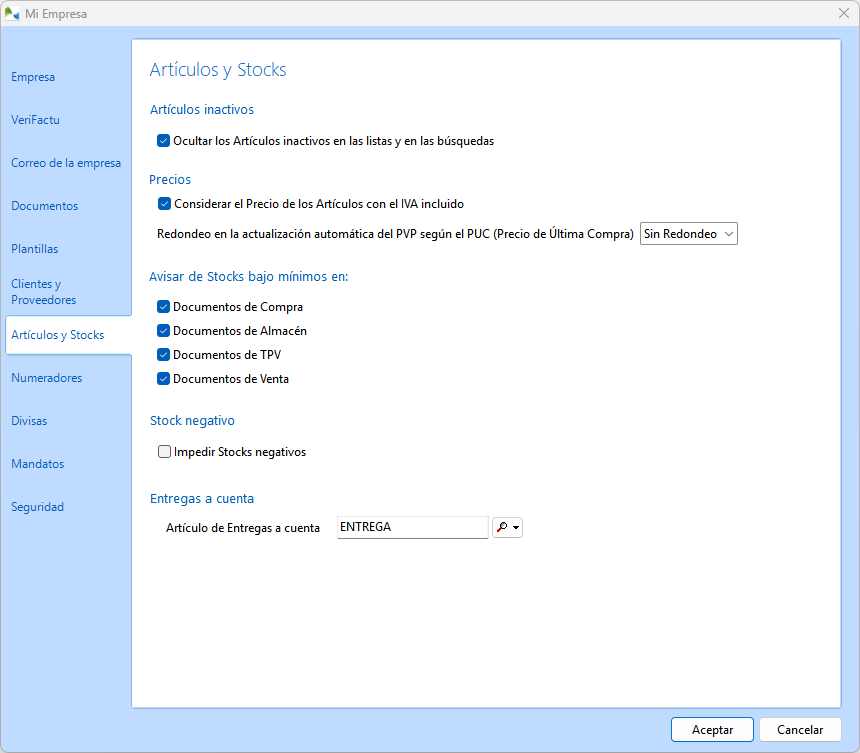Open Clientes y Proveedores section
Image resolution: width=860 pixels, height=753 pixels.
[44, 292]
